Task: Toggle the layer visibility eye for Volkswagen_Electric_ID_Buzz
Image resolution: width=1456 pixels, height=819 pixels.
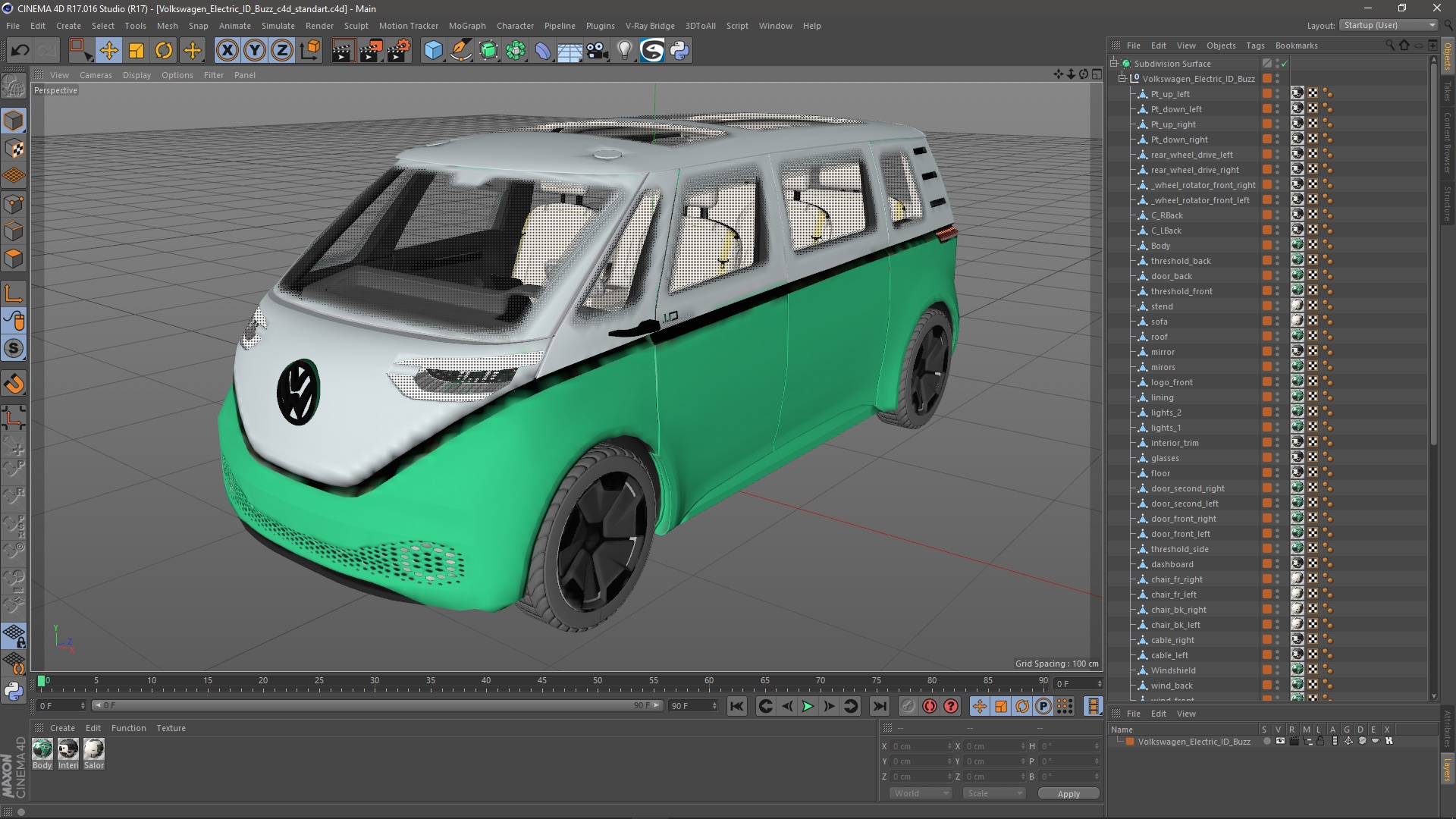Action: (x=1280, y=741)
